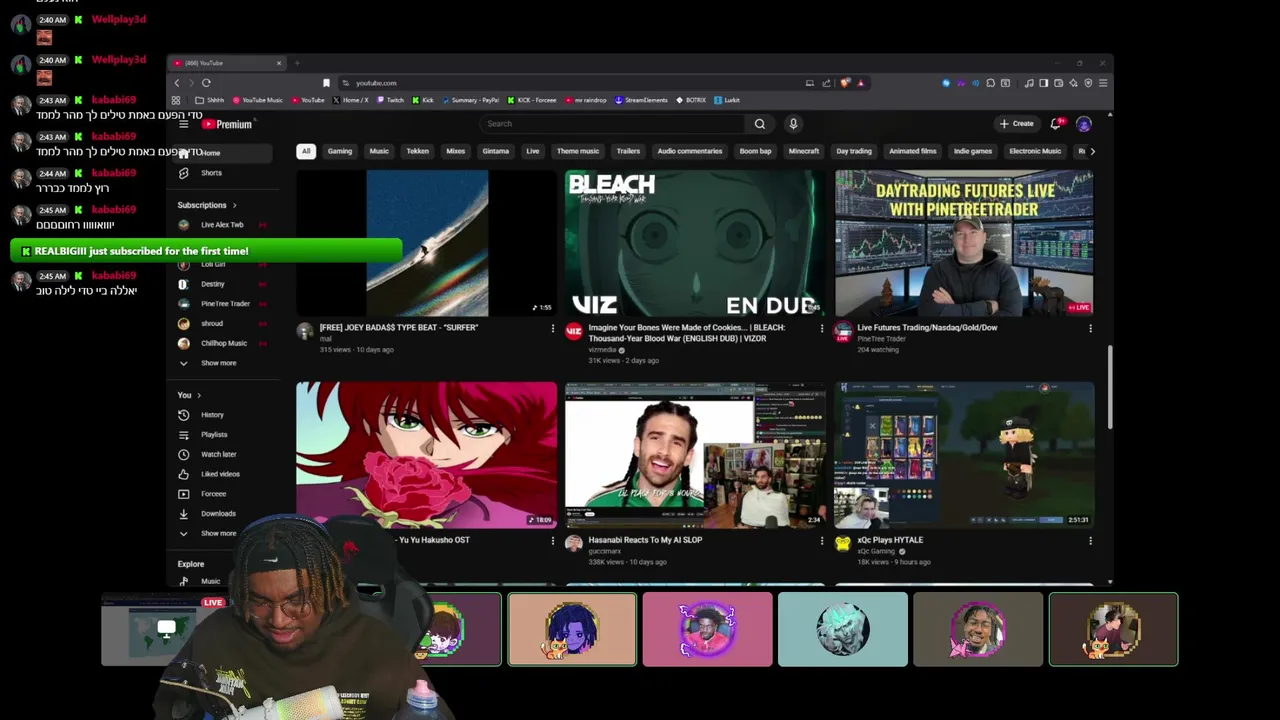
Task: Open the BOTRIX bookmark
Action: [691, 100]
